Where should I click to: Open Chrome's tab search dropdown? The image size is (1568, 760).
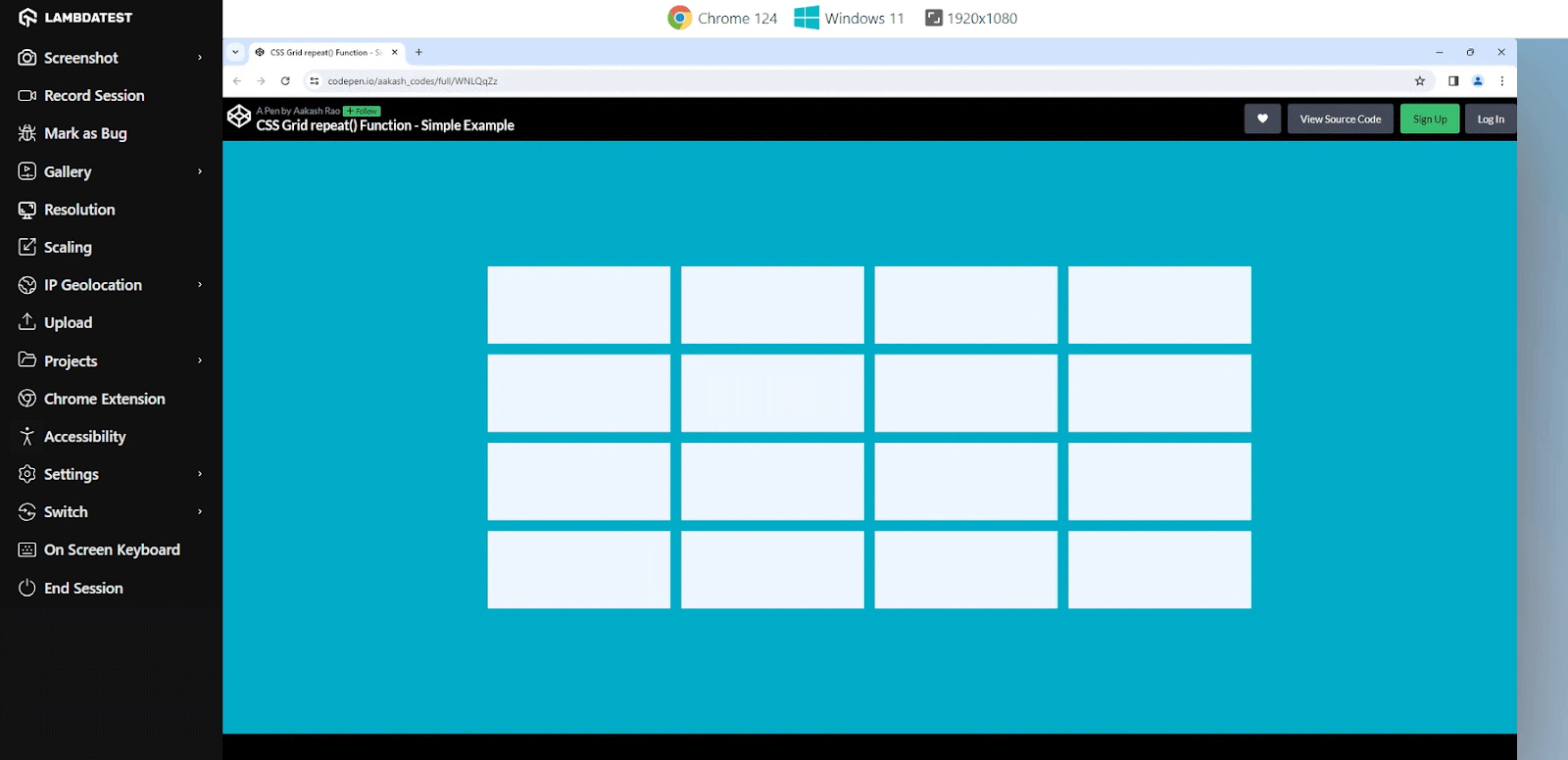pos(235,52)
